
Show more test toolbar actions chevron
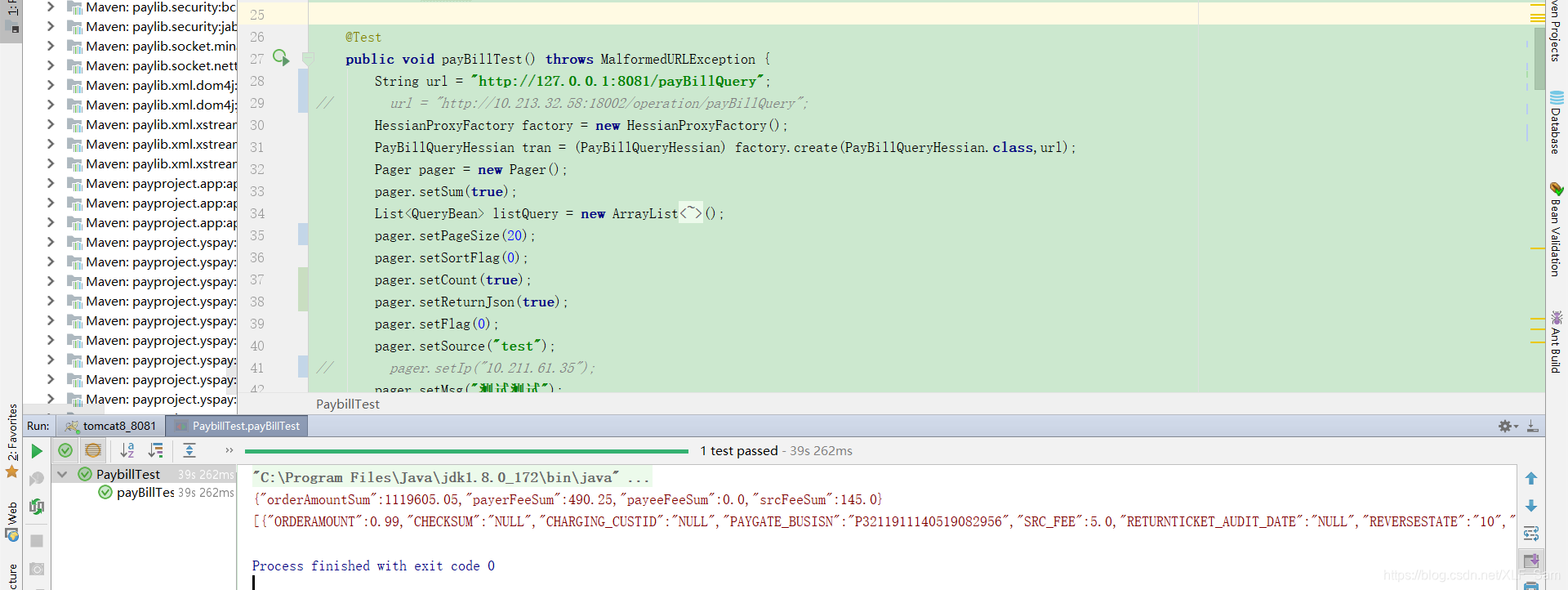[x=229, y=450]
